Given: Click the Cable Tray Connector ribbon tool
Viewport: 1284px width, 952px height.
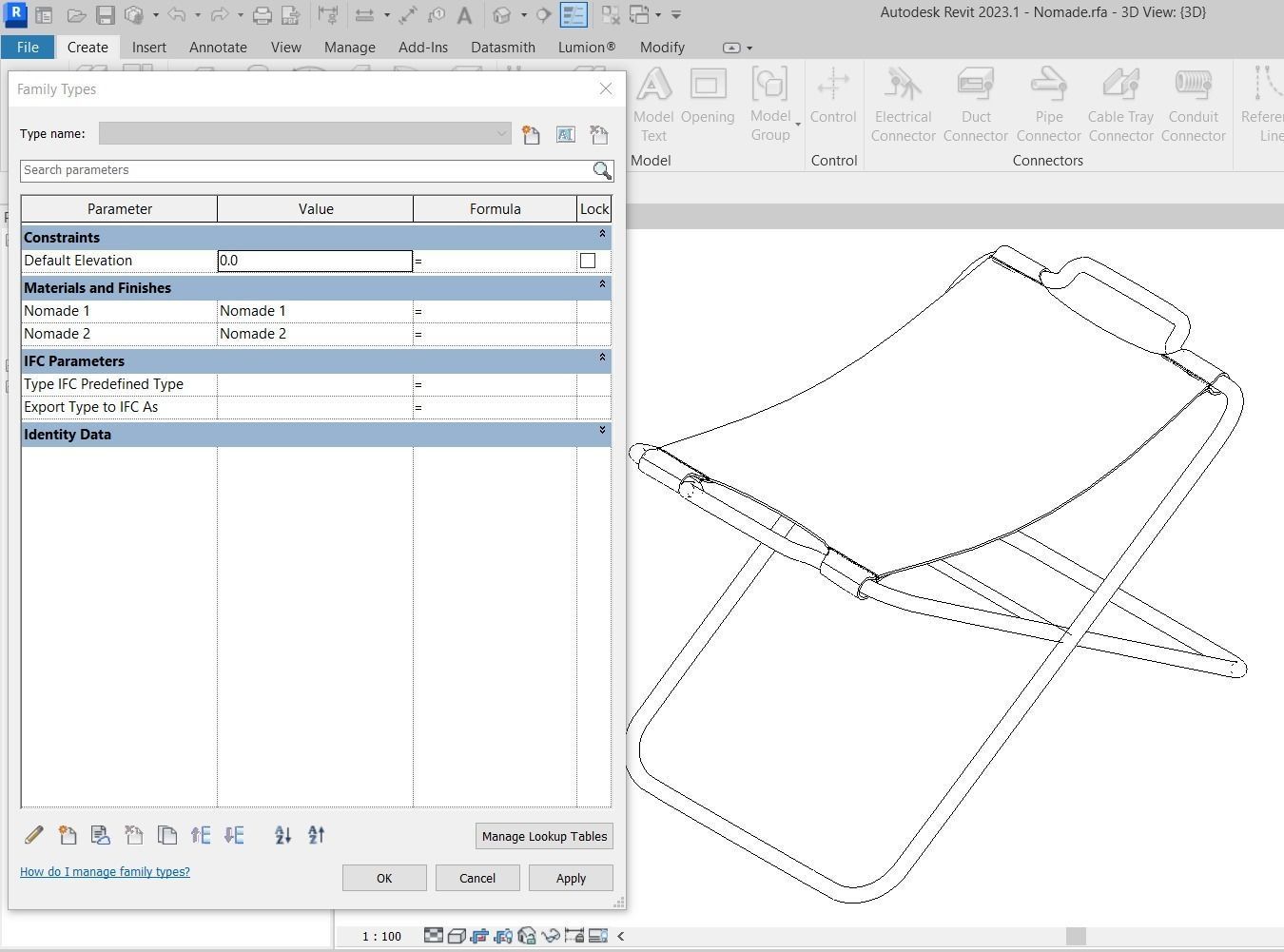Looking at the screenshot, I should (1121, 106).
